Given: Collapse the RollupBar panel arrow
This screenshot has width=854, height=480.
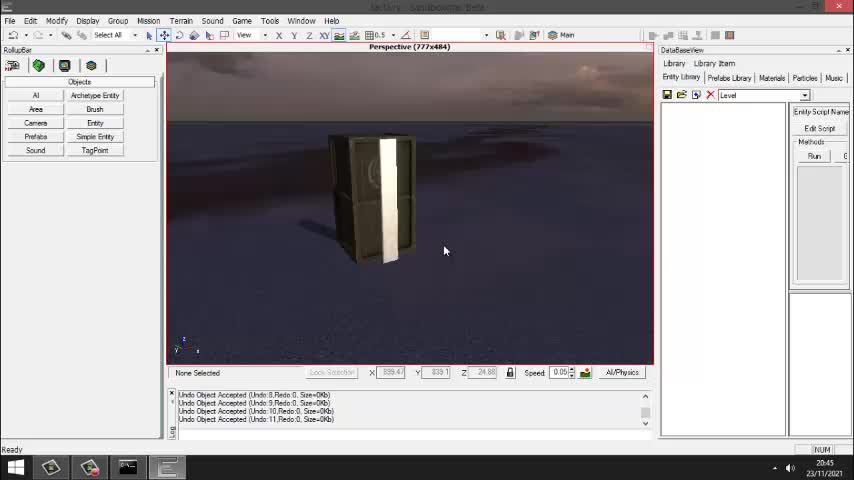Looking at the screenshot, I should (x=148, y=50).
